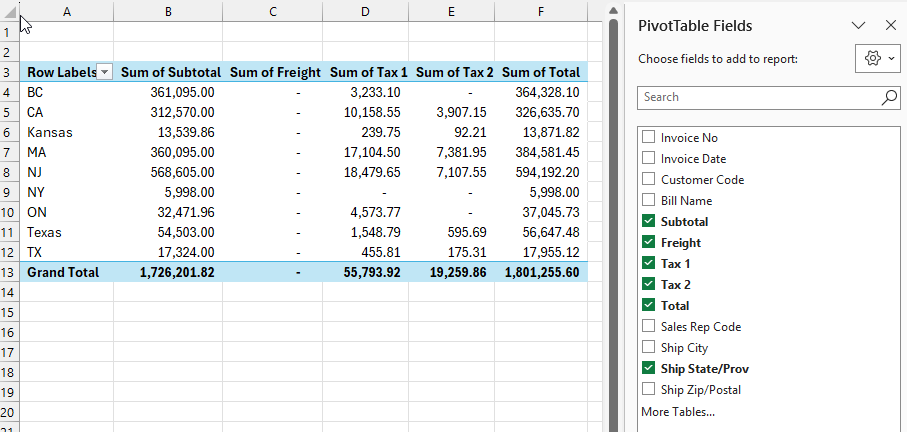Select column D header
This screenshot has height=432, width=907.
[366, 11]
